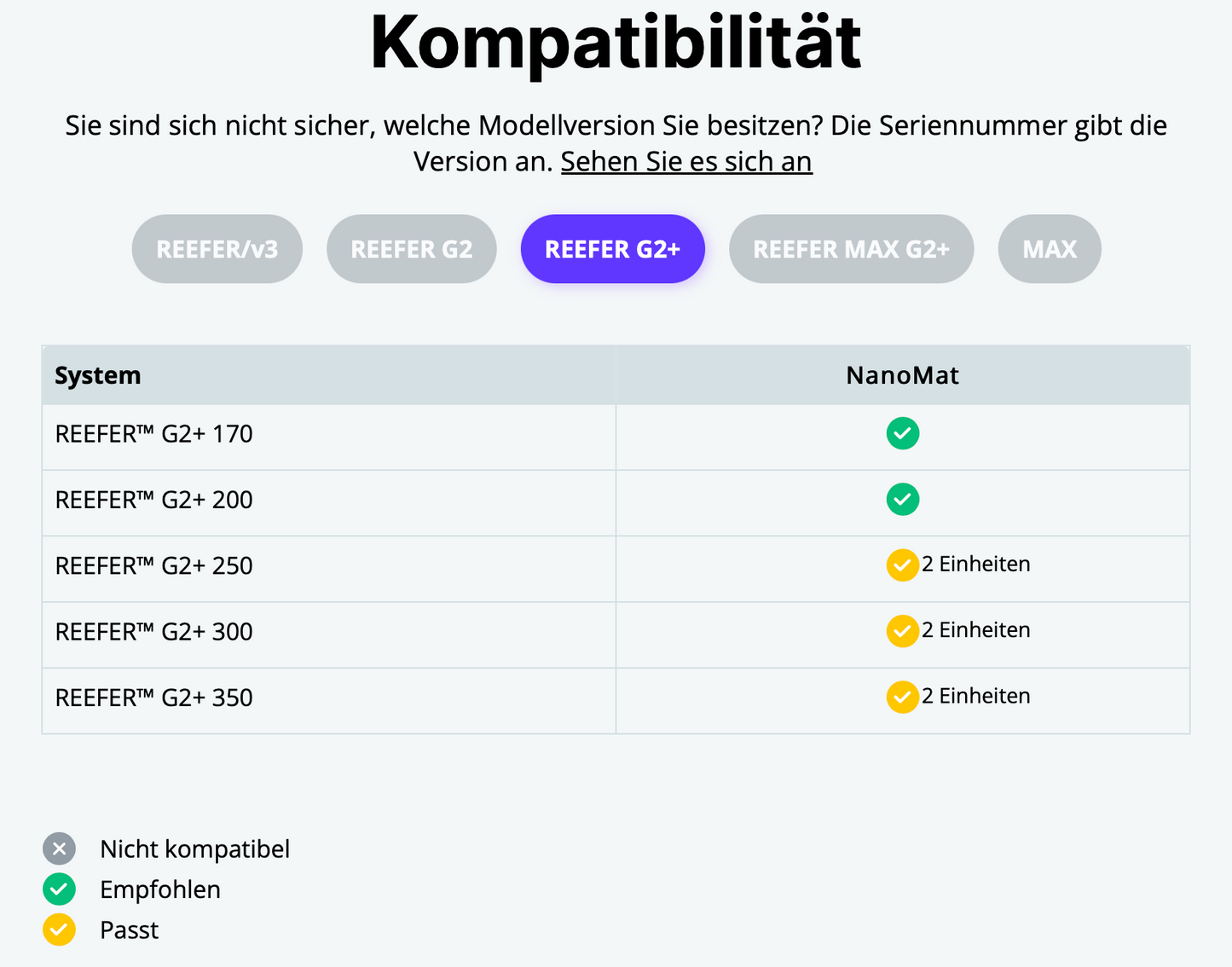This screenshot has height=967, width=1232.
Task: Click yellow checkmark in G2+ 250 row
Action: tap(902, 565)
